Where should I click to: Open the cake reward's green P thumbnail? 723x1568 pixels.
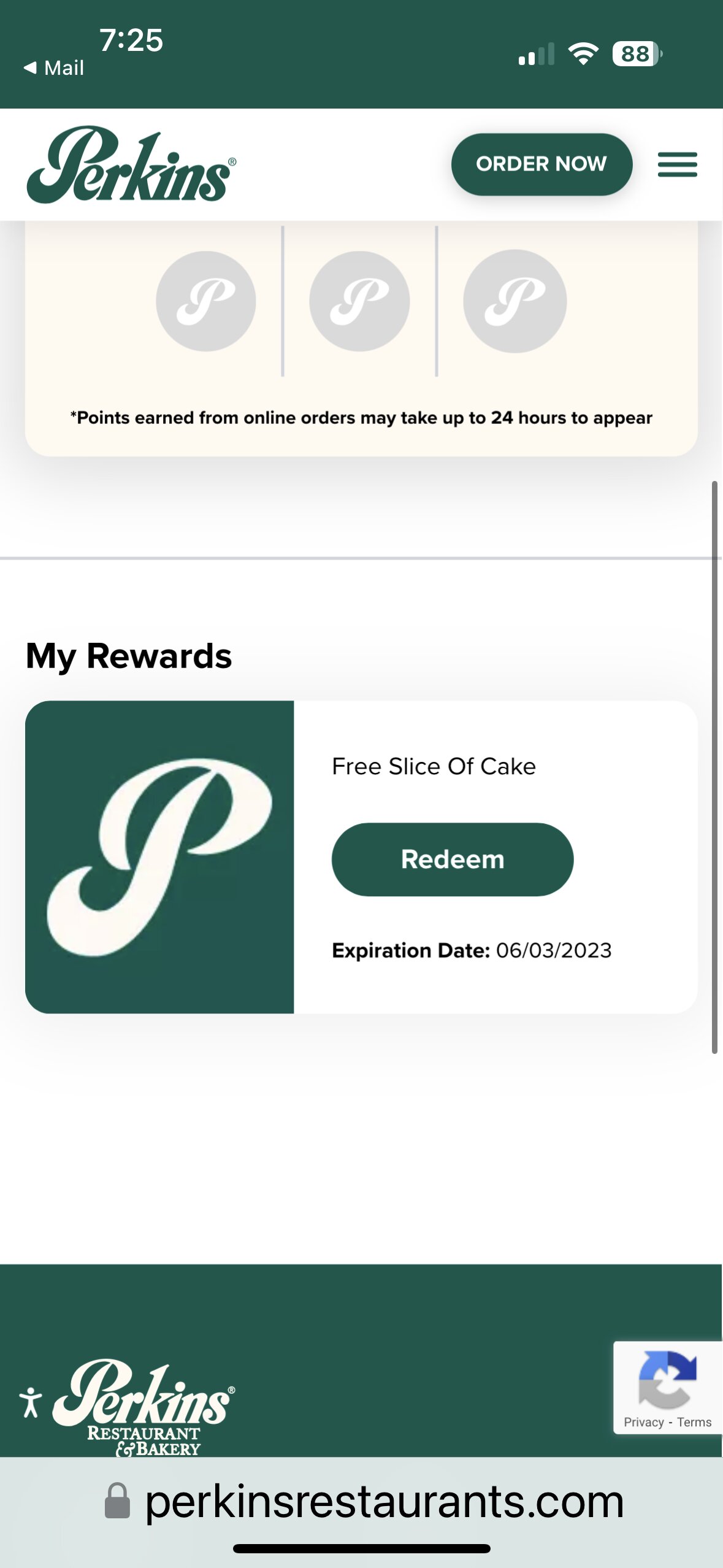point(159,857)
